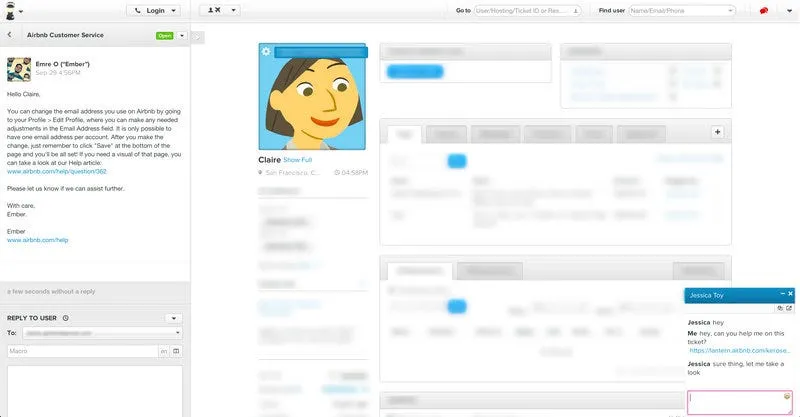Screen dimensions: 800x417
Task: Click Emre O's avatar photo
Action: 19,69
